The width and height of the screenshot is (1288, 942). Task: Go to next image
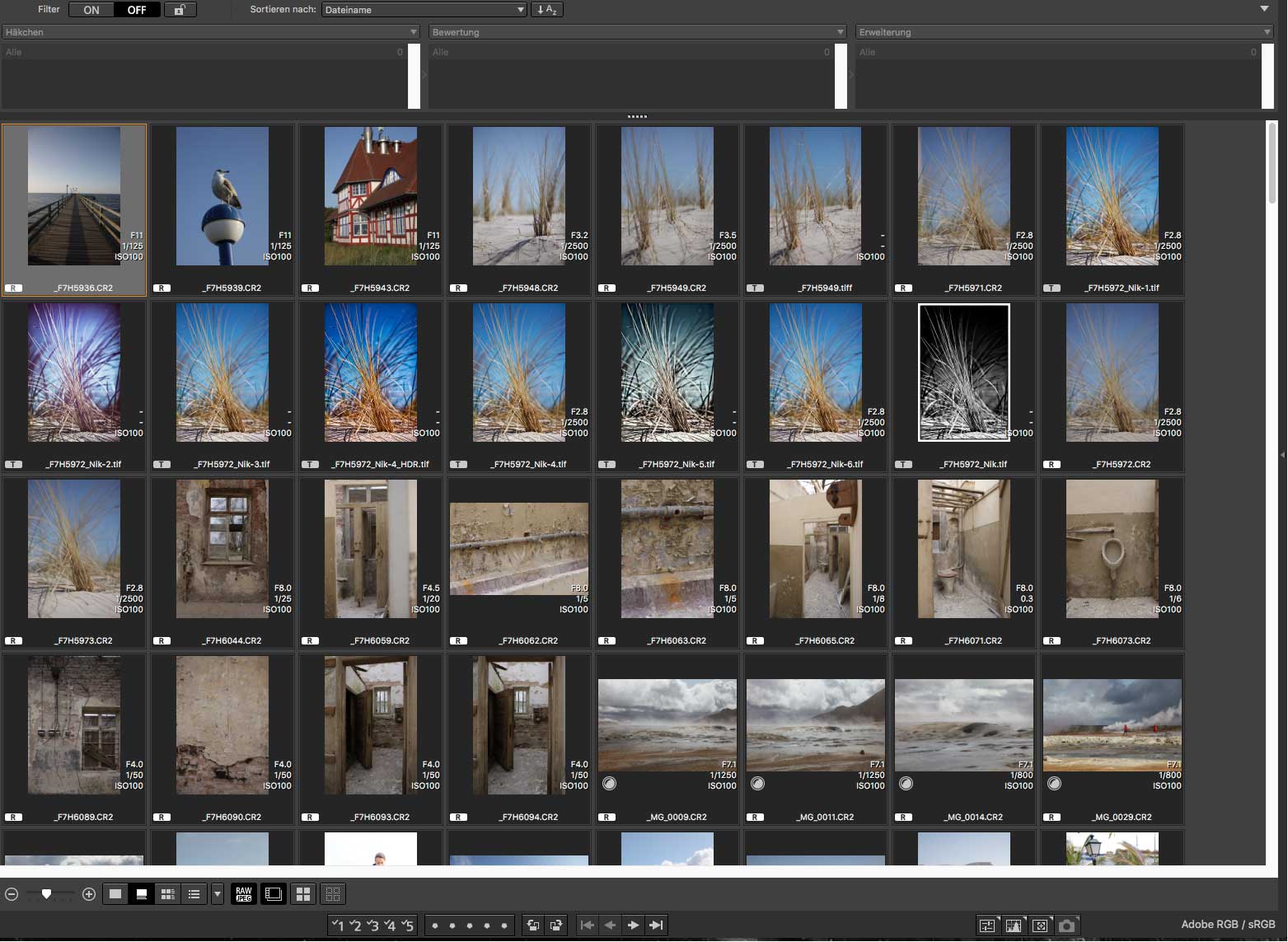pyautogui.click(x=633, y=926)
